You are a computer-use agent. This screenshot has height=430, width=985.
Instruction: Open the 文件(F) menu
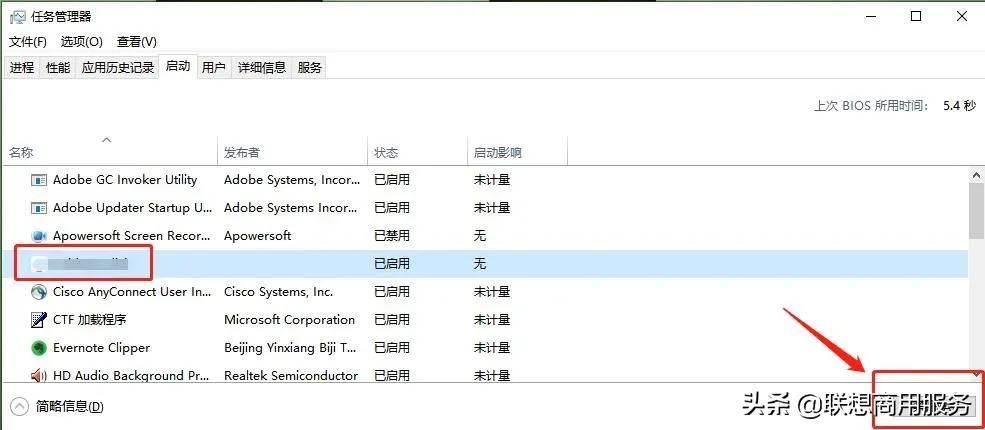tap(28, 42)
